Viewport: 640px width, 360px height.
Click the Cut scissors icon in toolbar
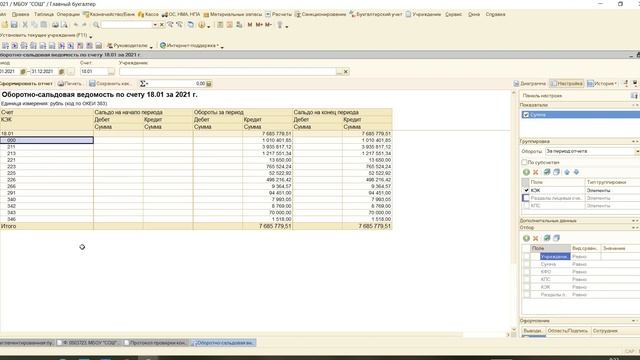pos(25,25)
